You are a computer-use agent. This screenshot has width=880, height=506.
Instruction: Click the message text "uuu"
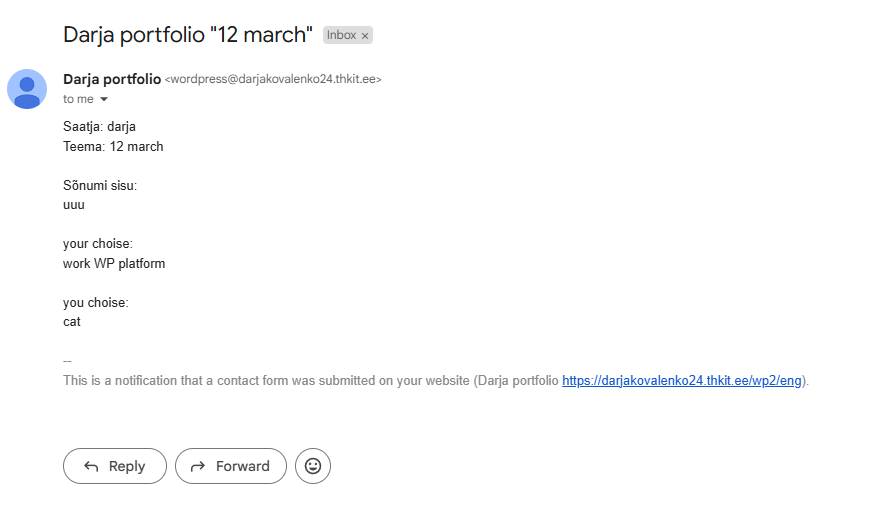coord(74,205)
